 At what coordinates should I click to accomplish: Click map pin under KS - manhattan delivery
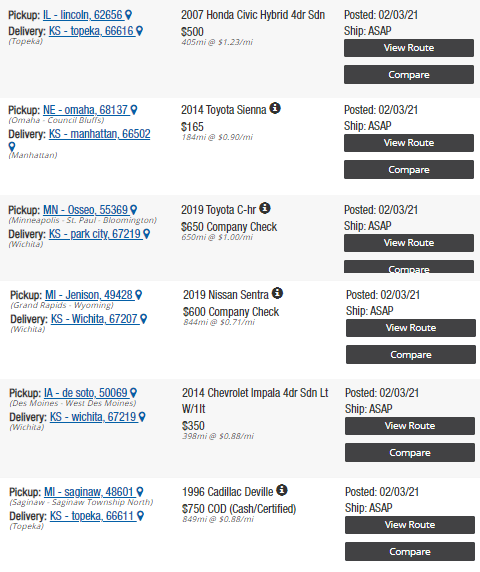12,147
